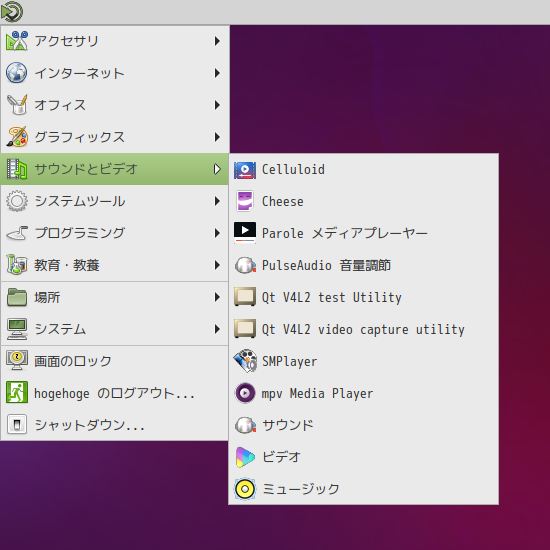Click the mpv Media Player icon
Viewport: 550px width, 550px height.
[245, 393]
